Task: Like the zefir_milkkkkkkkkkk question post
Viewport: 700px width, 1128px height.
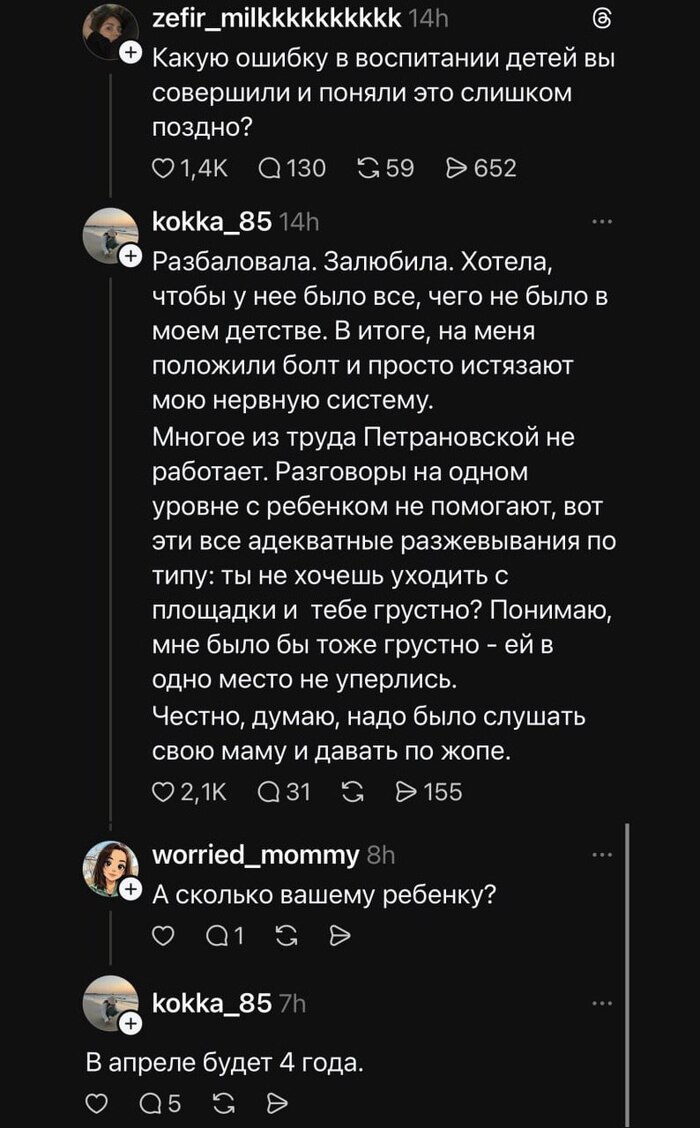Action: tap(163, 168)
